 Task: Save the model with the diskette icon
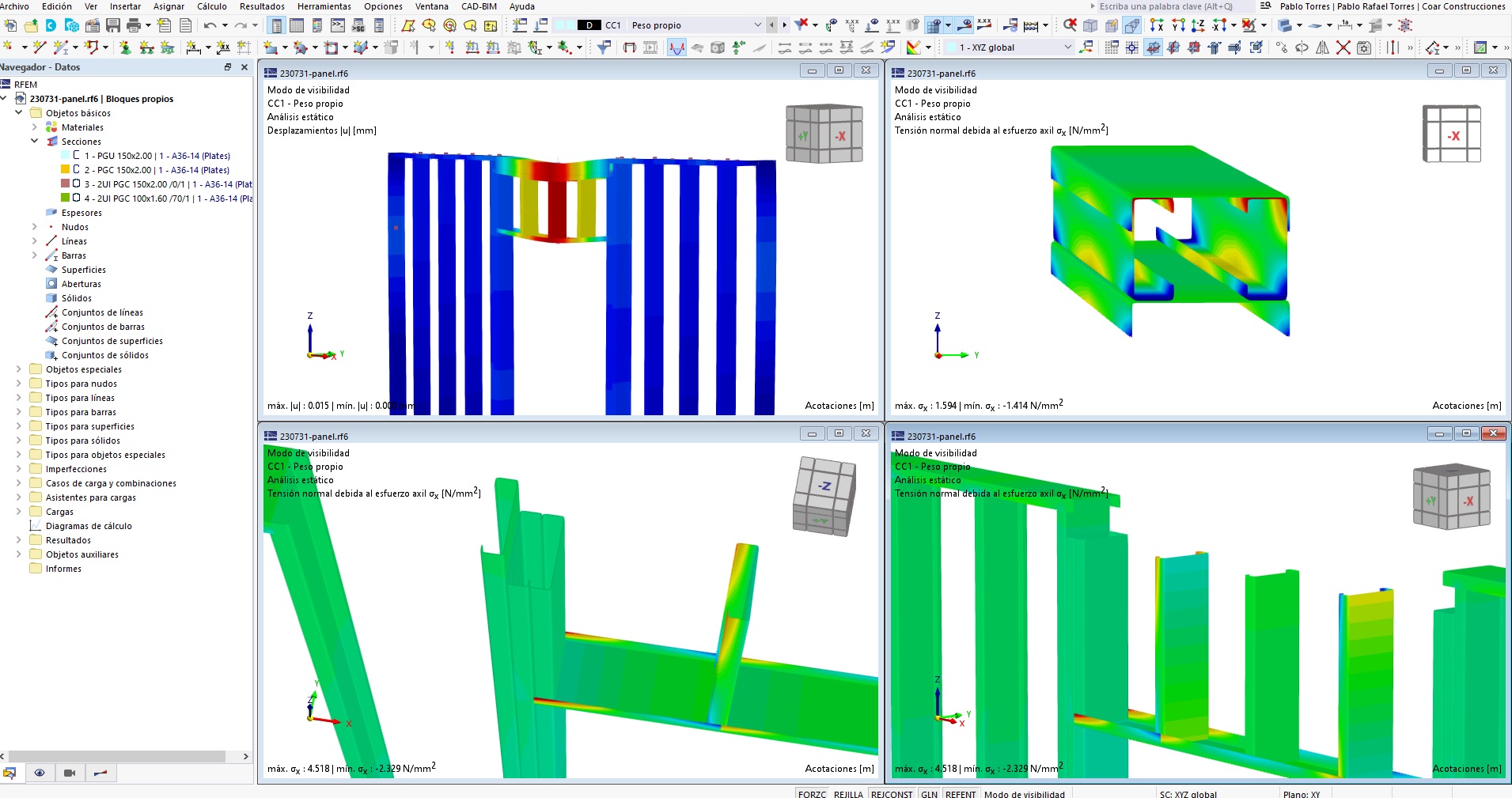(x=113, y=25)
